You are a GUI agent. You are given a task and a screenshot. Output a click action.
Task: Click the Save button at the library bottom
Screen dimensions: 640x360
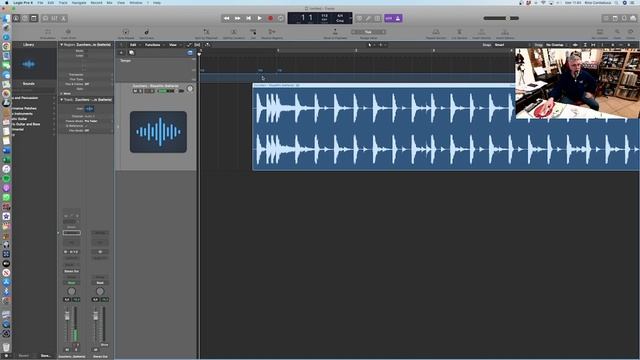click(x=45, y=356)
